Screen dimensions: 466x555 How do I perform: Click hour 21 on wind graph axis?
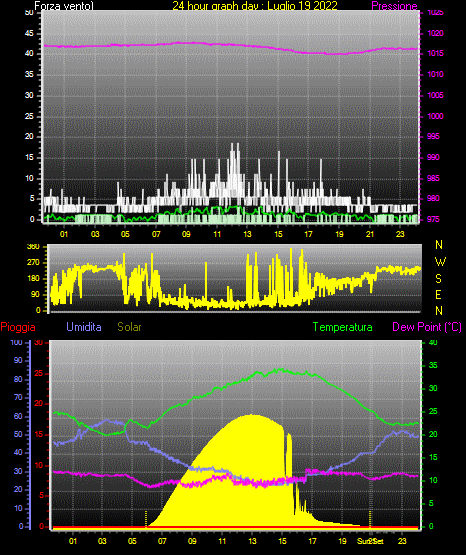(x=370, y=234)
